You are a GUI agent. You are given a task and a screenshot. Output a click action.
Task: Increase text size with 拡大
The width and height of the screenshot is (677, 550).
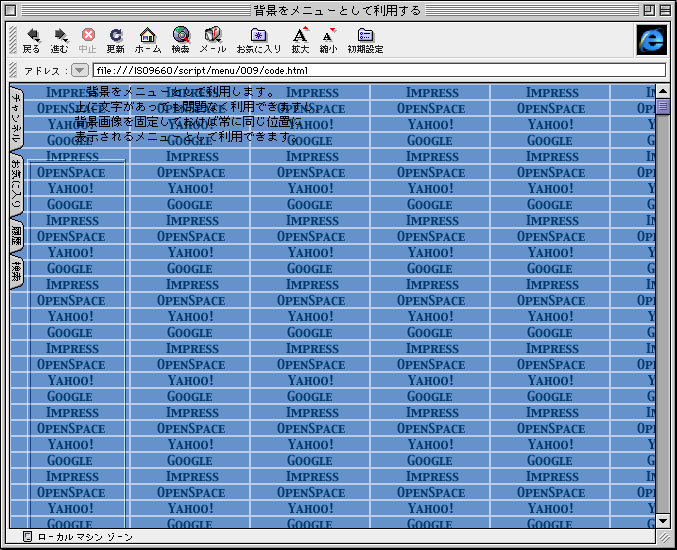click(301, 41)
